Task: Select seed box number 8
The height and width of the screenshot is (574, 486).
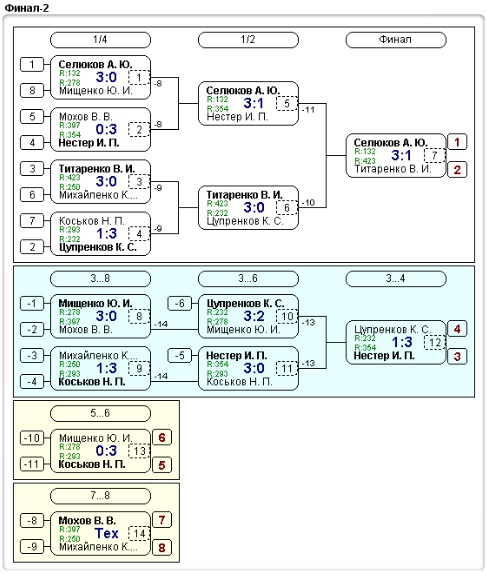Action: coord(32,90)
